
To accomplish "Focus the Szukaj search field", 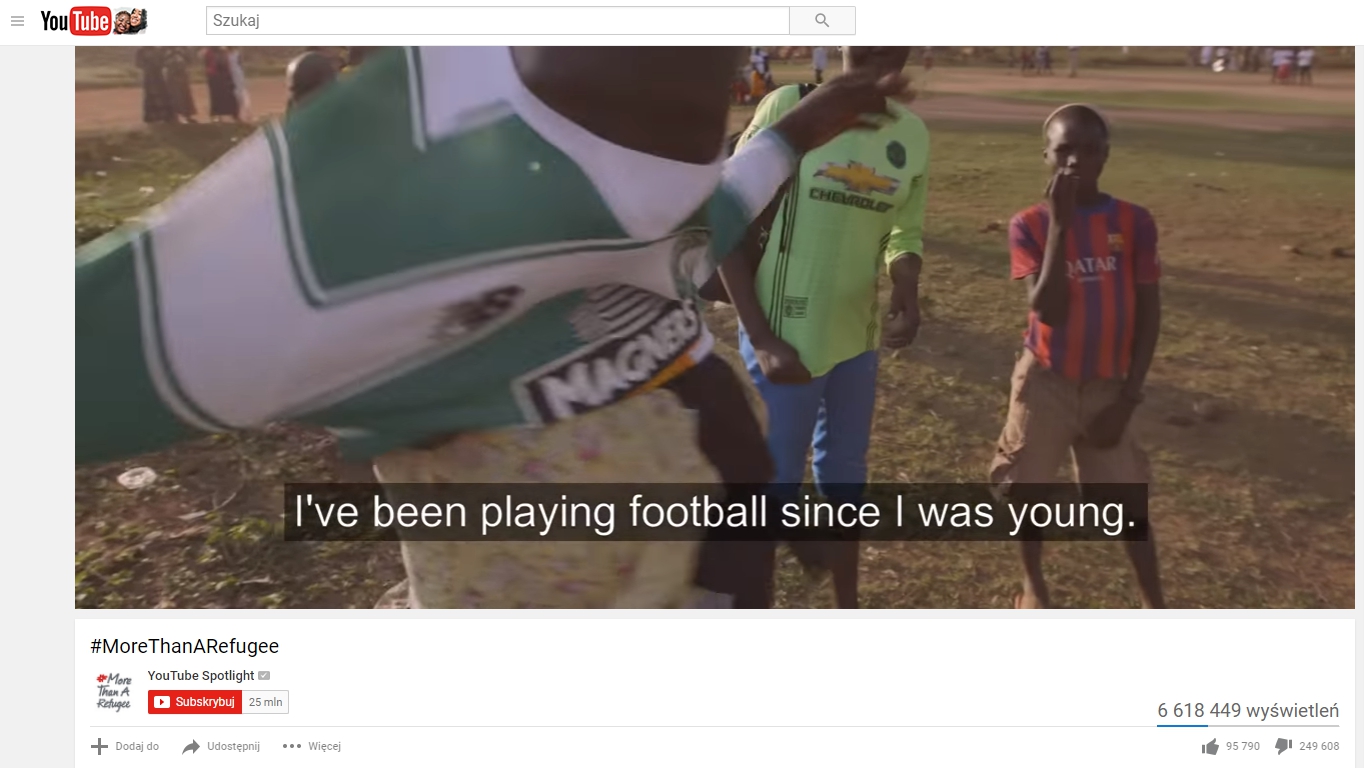I will (498, 21).
